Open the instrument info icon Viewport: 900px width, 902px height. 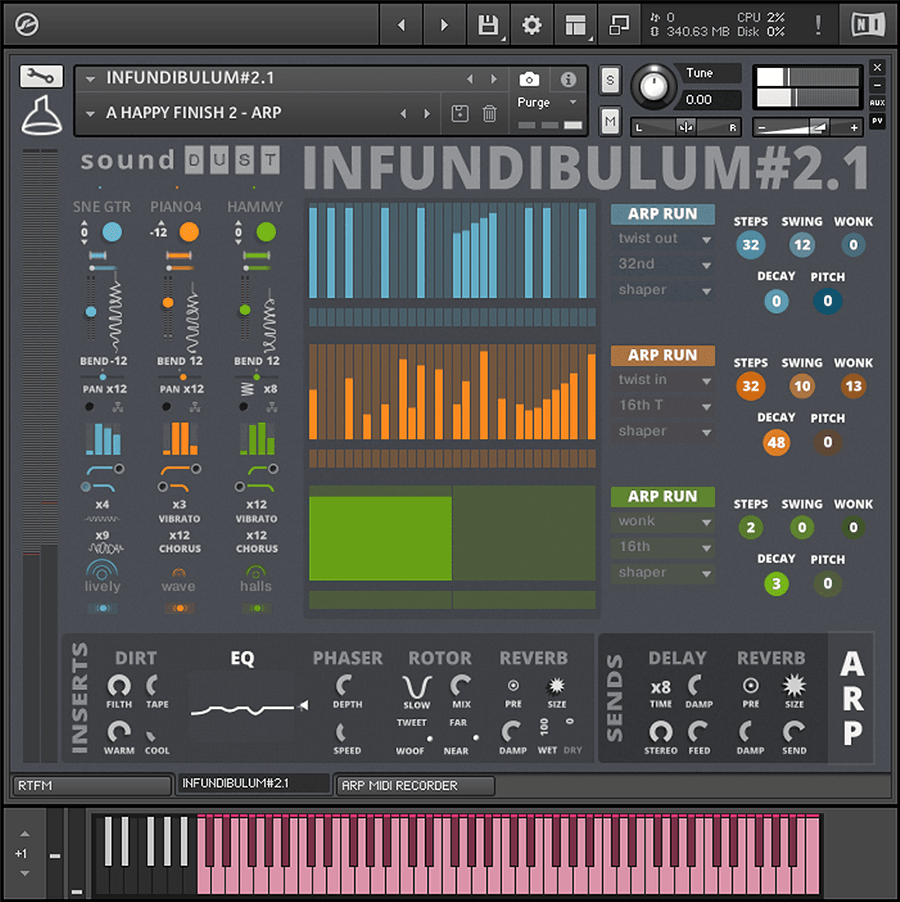click(568, 79)
